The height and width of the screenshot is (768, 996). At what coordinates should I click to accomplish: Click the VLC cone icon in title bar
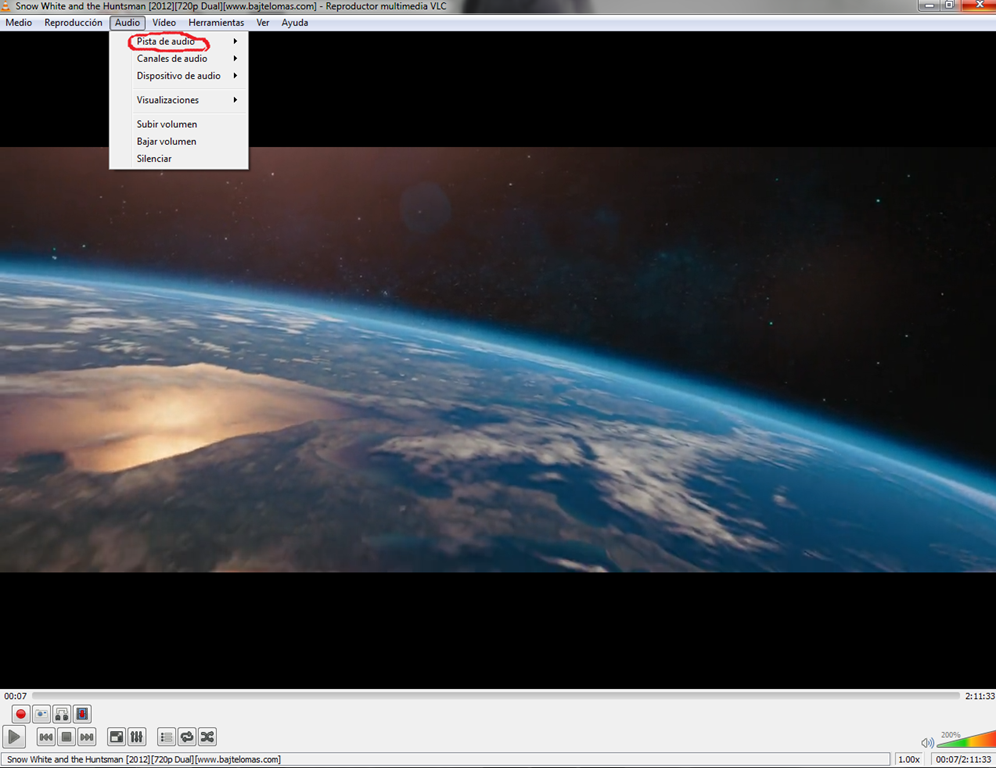(5, 6)
